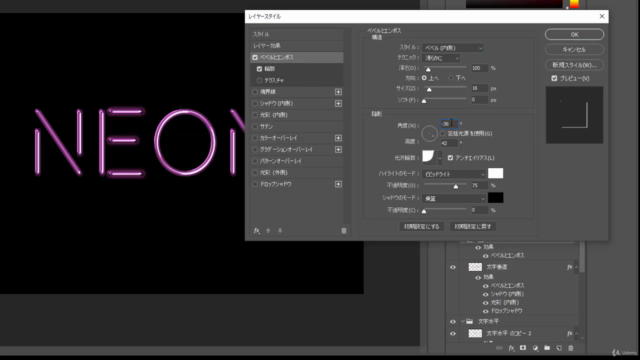640x360 pixels.
Task: Toggle the プレビュー (Preview) checkbox
Action: click(x=554, y=78)
